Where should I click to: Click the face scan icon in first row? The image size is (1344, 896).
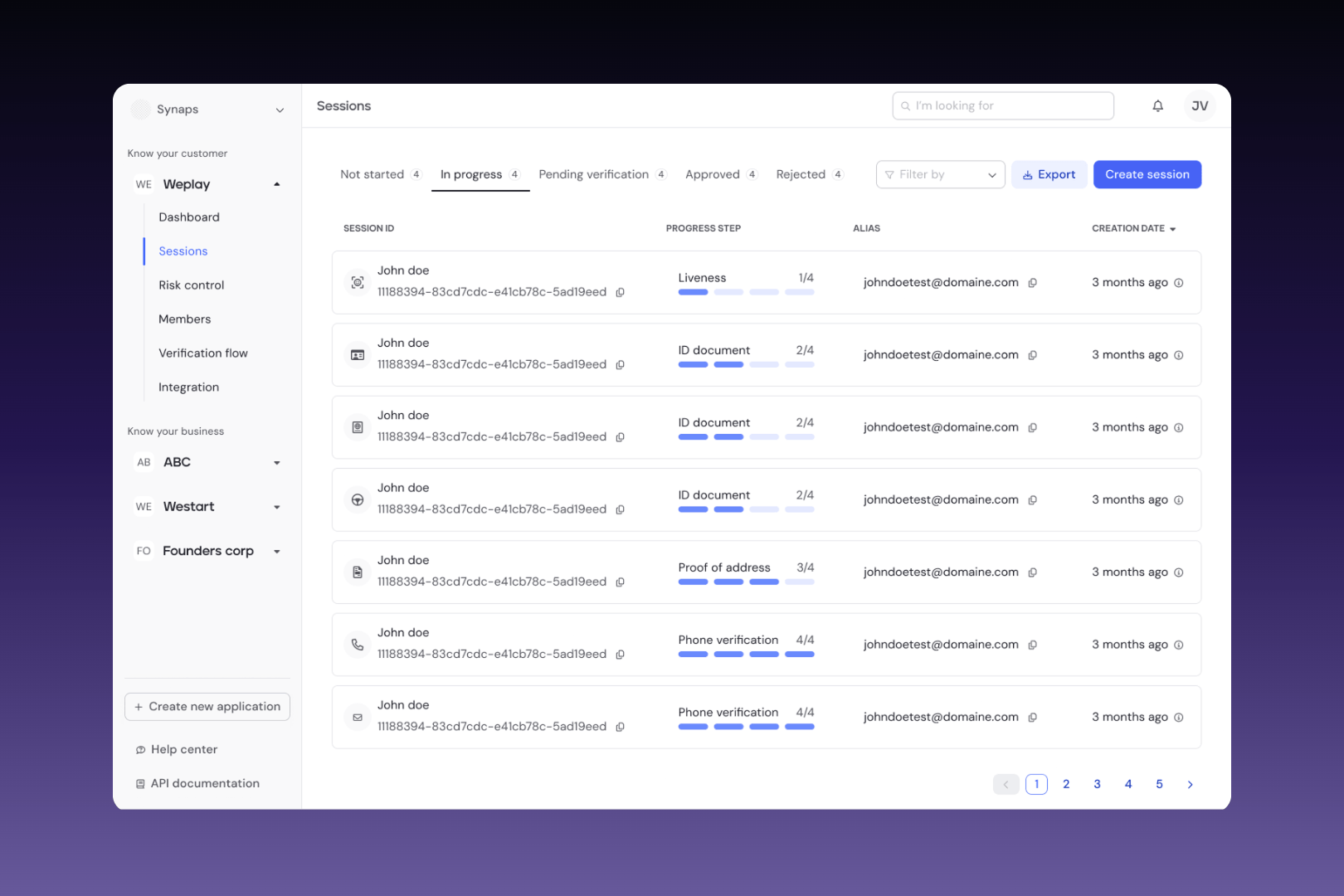click(358, 283)
